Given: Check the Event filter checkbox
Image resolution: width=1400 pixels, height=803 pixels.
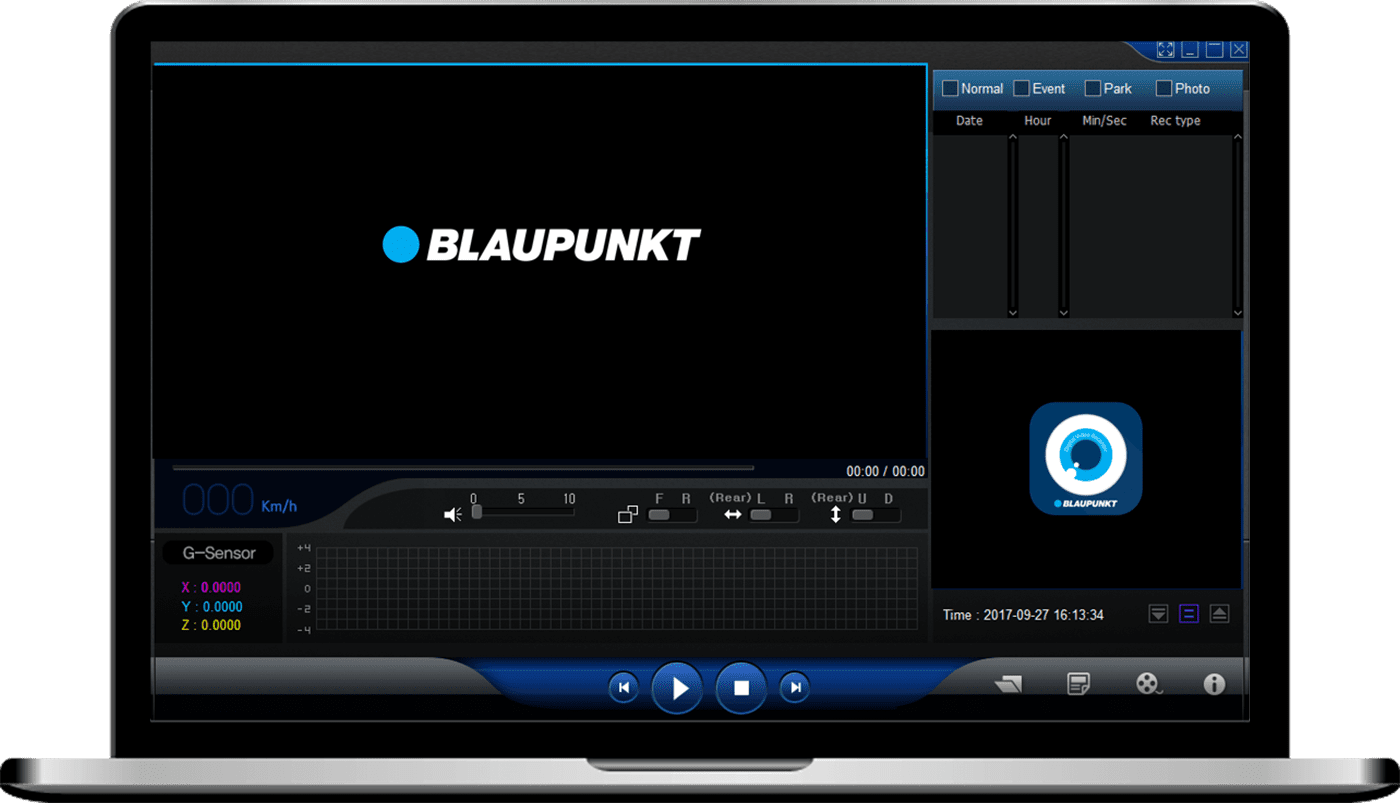Looking at the screenshot, I should click(x=1021, y=88).
